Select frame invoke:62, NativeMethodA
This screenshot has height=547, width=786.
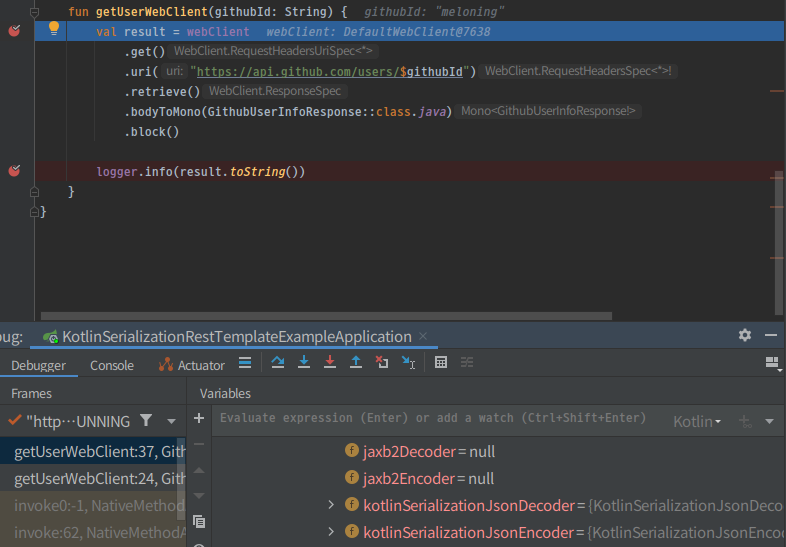(x=92, y=532)
